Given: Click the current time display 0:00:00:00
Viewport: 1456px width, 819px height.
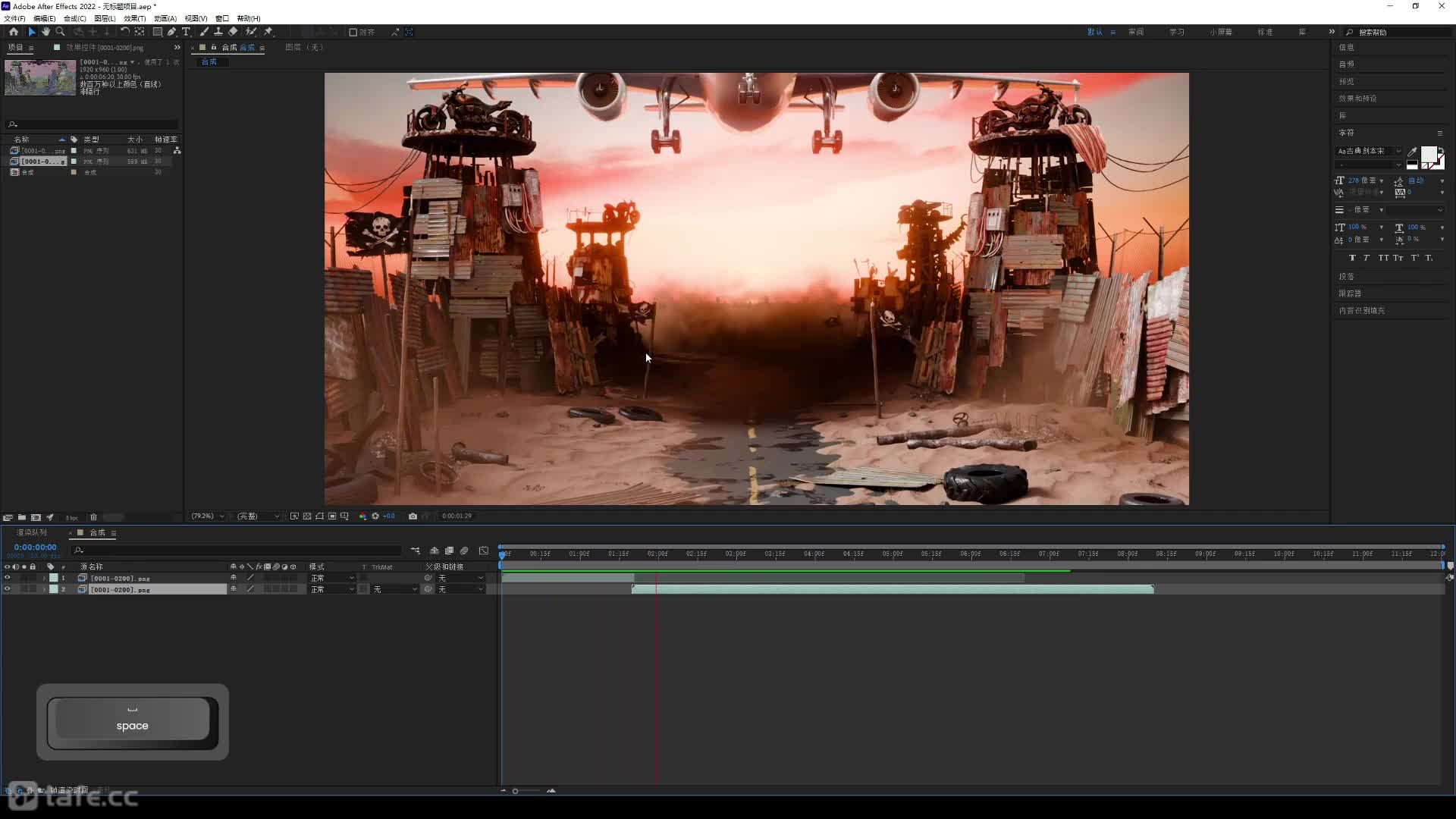Looking at the screenshot, I should coord(35,547).
